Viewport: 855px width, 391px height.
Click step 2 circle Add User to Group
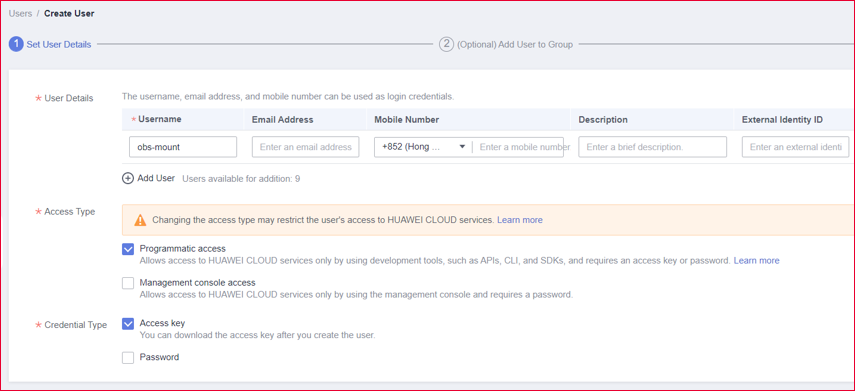[x=447, y=44]
